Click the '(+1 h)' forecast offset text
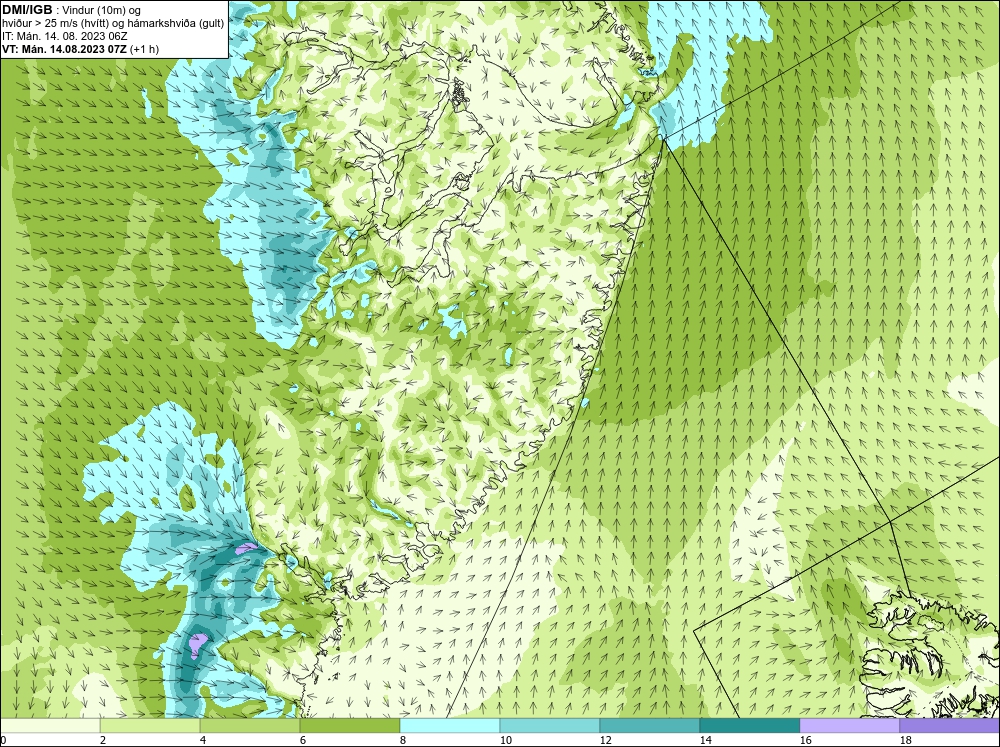 click(x=145, y=49)
